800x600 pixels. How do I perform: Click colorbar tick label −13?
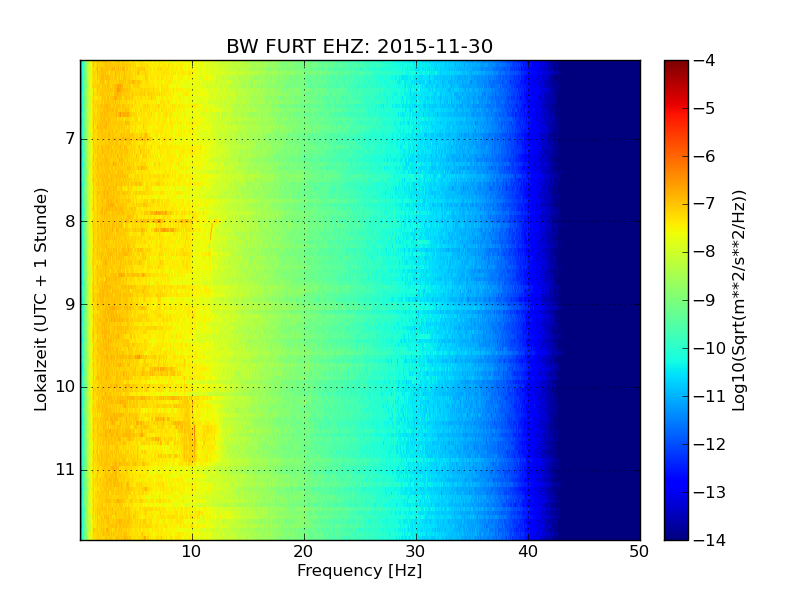(x=709, y=492)
